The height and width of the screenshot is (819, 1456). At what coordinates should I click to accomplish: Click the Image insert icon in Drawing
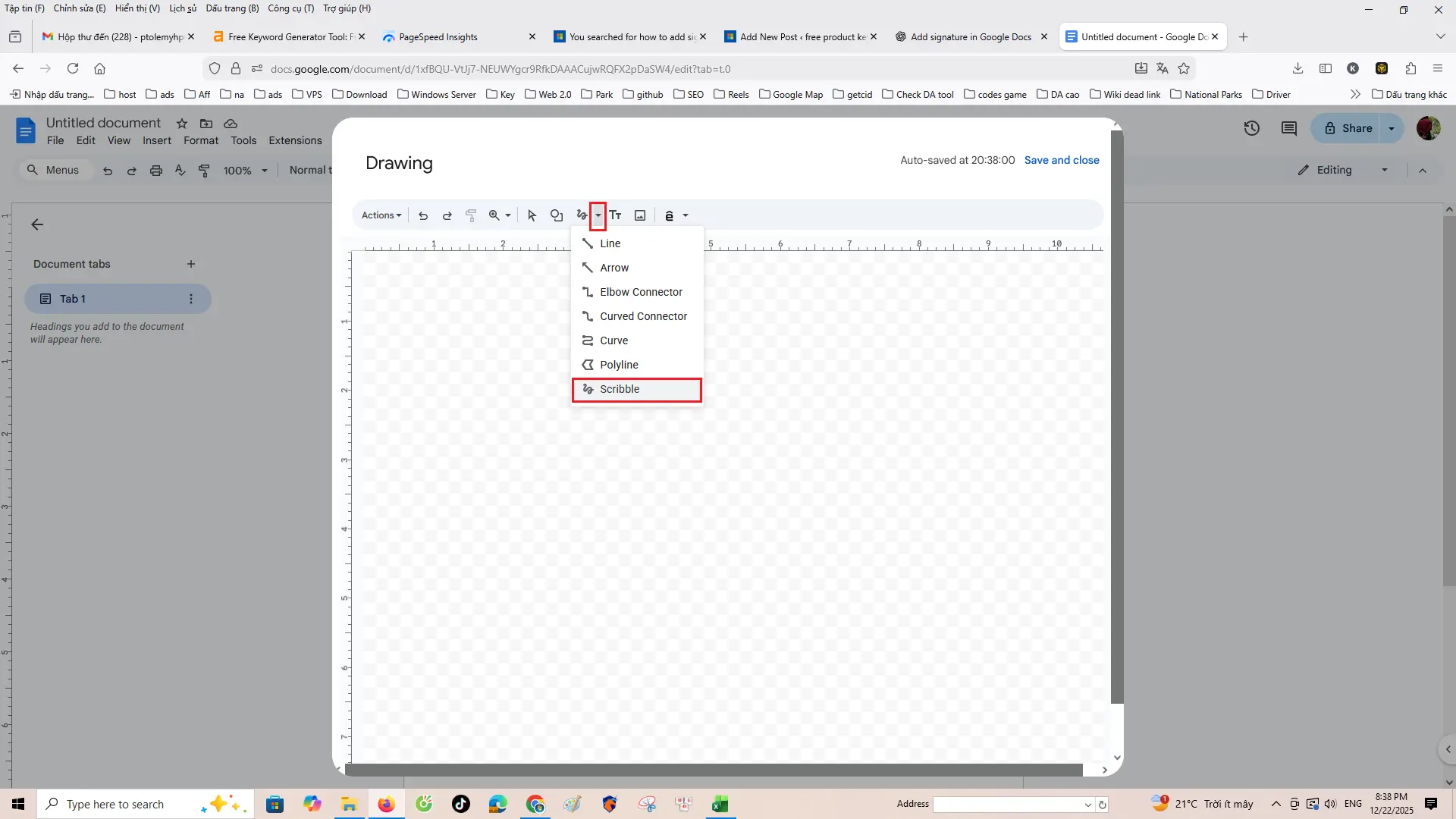640,215
